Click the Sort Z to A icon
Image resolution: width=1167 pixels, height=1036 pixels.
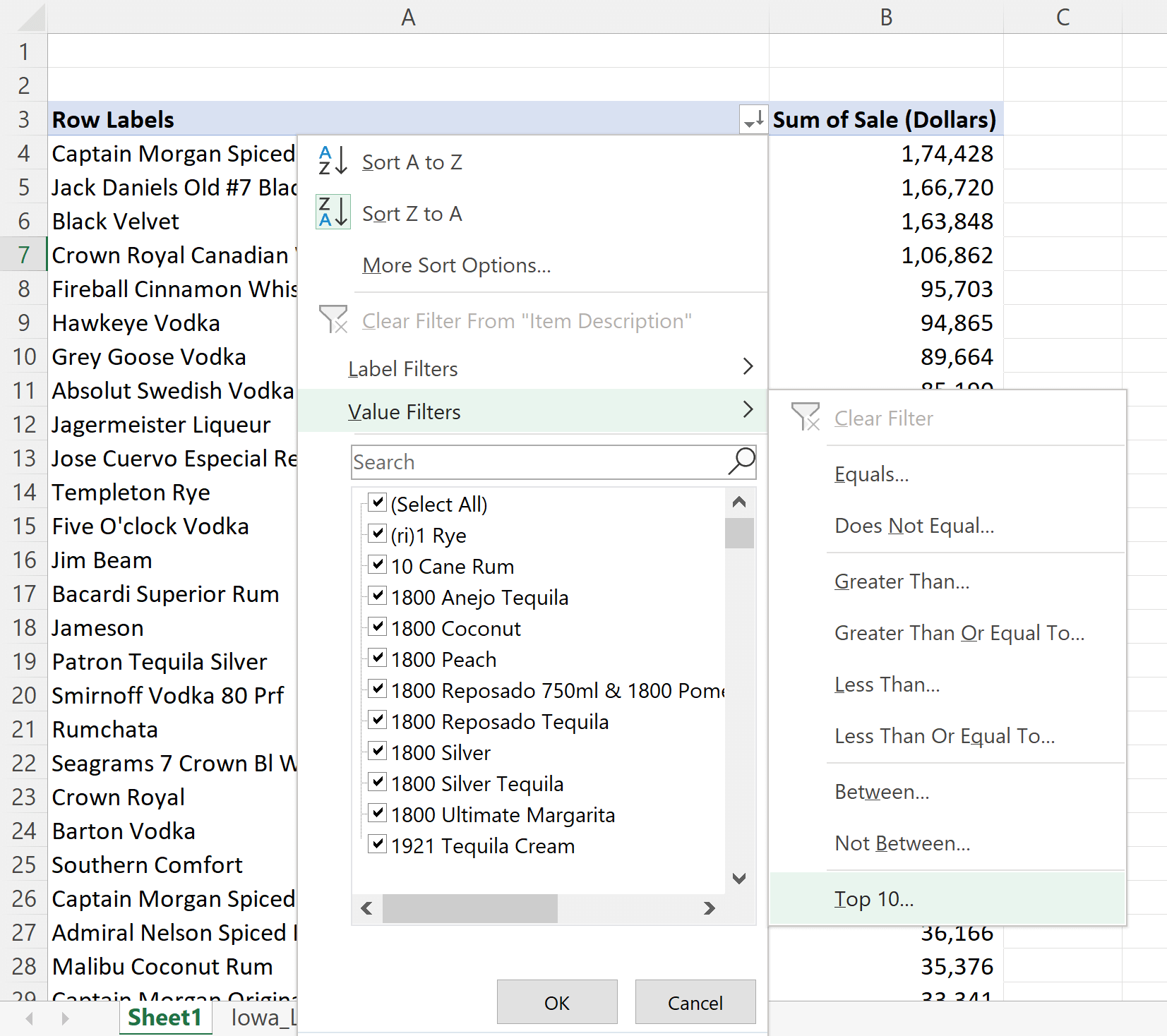click(333, 212)
